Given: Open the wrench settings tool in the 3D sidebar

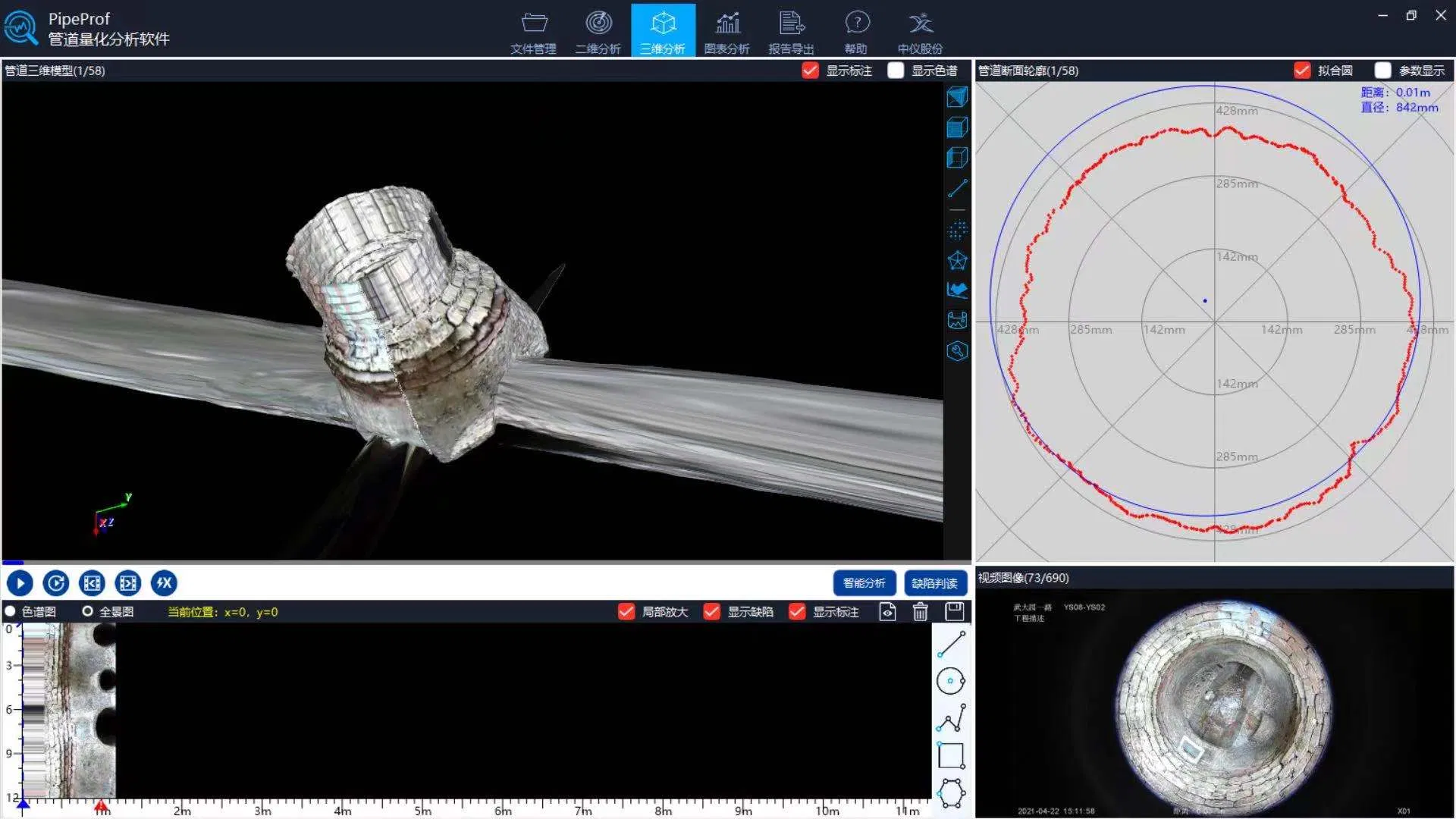Looking at the screenshot, I should (x=957, y=352).
